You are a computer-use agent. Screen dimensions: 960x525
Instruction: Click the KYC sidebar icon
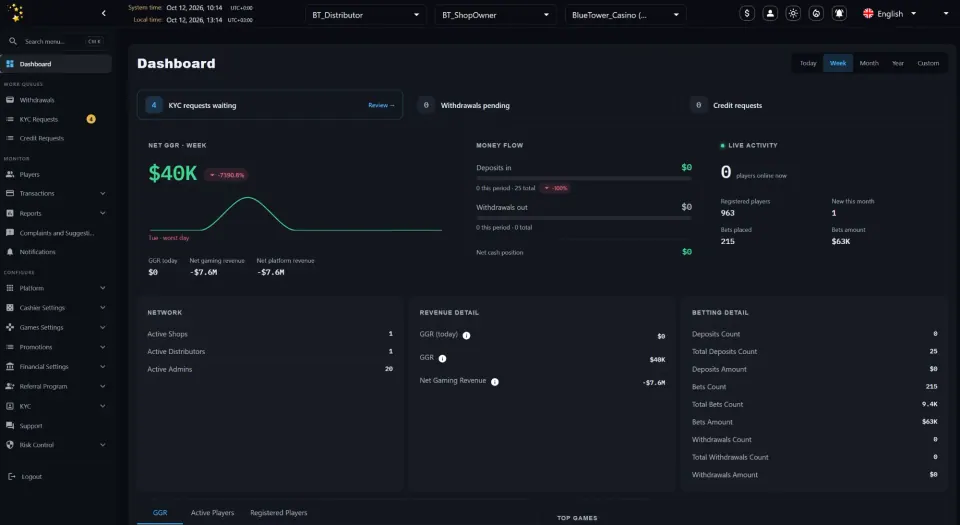tap(10, 406)
